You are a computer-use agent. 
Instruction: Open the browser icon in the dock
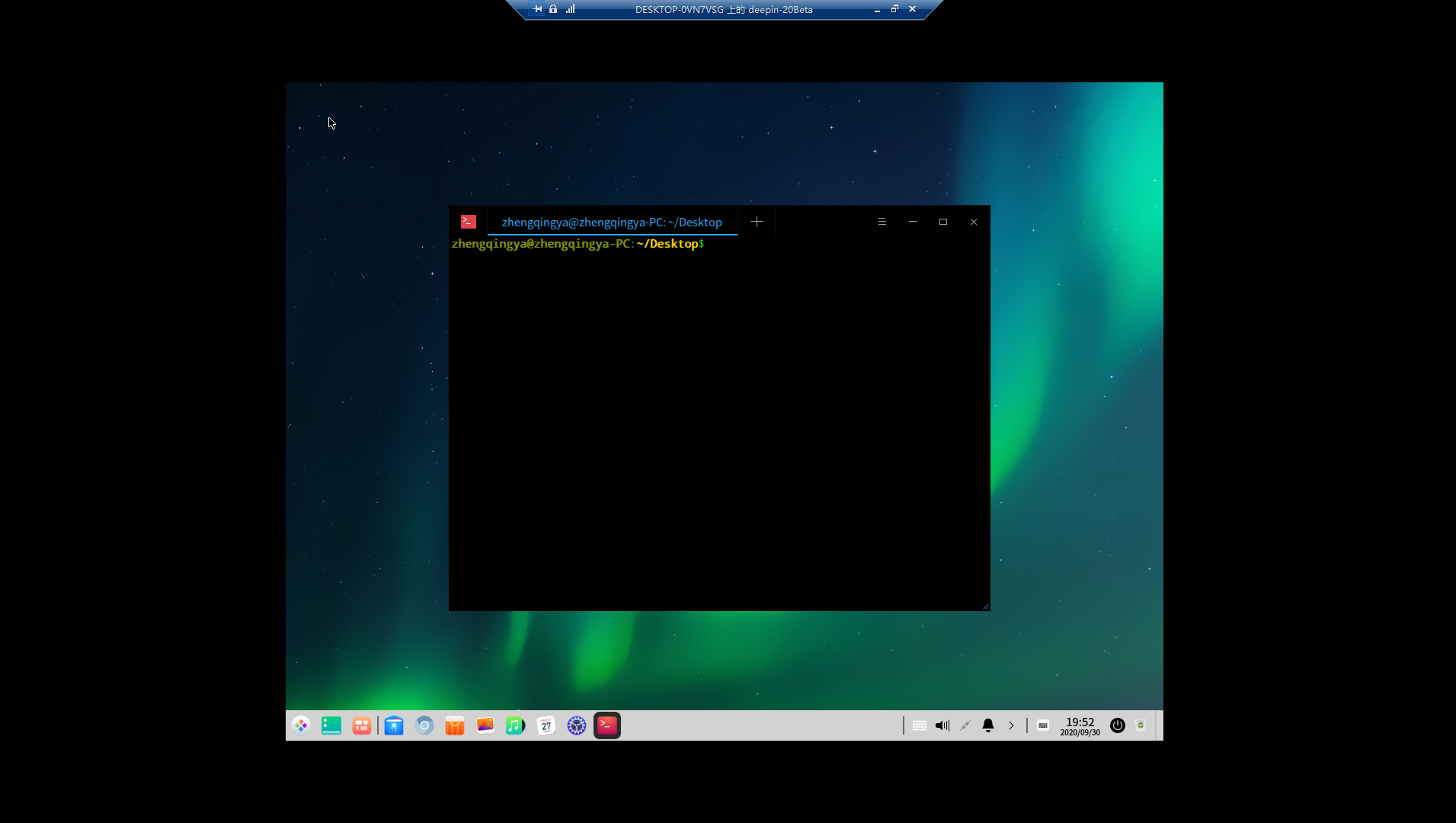pyautogui.click(x=424, y=725)
